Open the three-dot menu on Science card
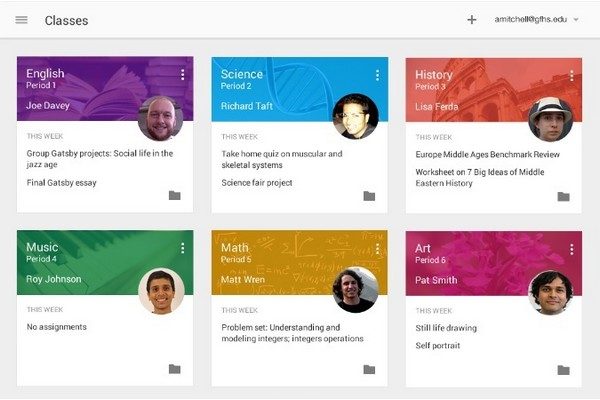Viewport: 600px width, 400px height. point(377,75)
